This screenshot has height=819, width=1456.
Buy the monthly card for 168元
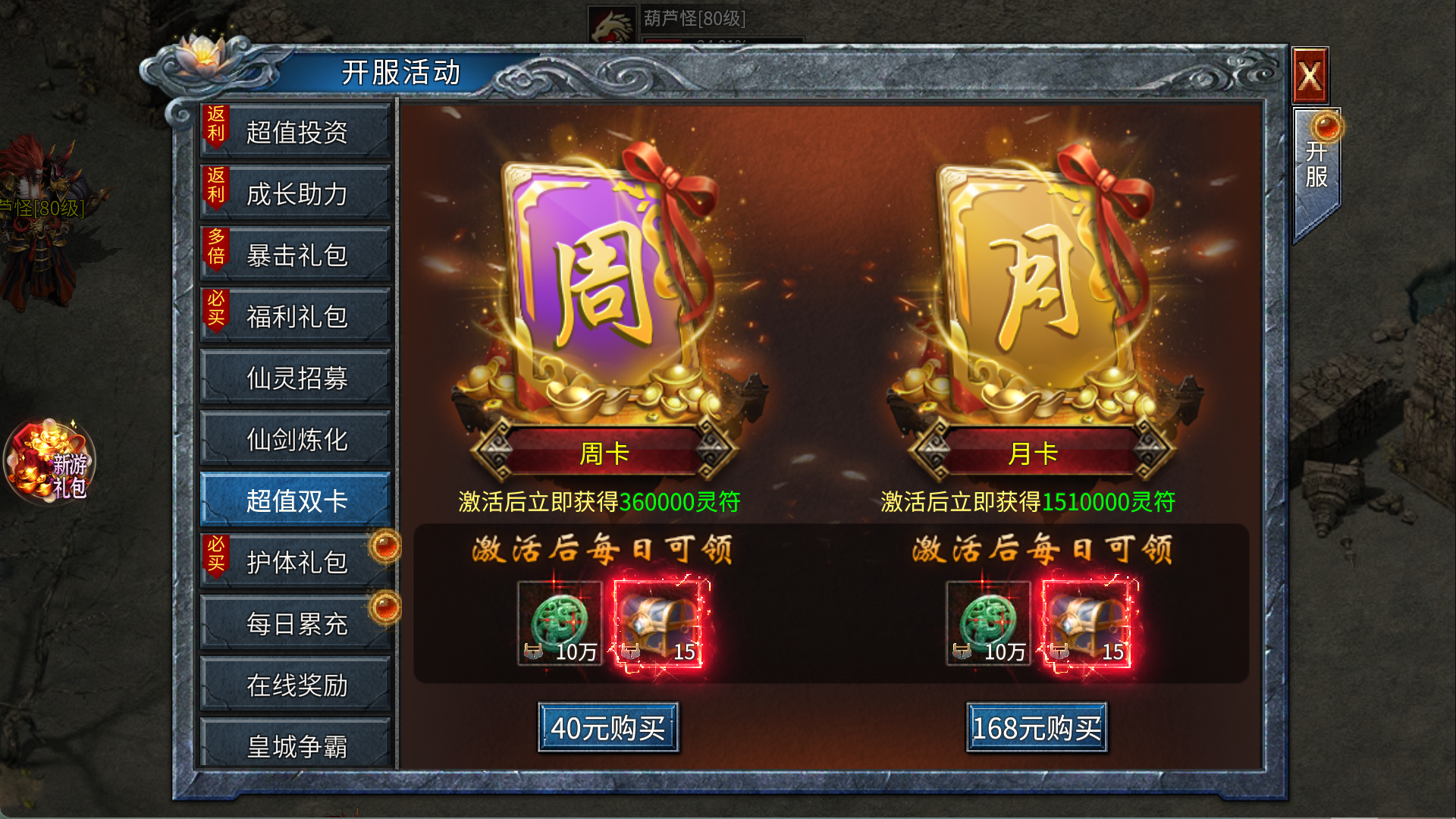pyautogui.click(x=1037, y=727)
